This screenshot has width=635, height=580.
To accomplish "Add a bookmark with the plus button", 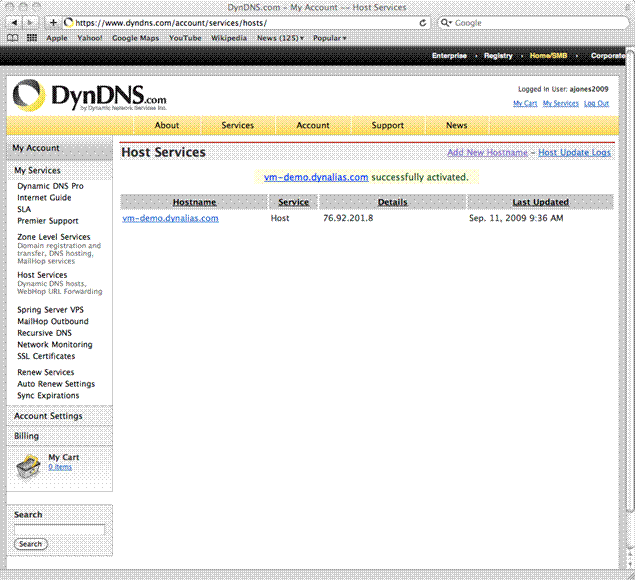I will pyautogui.click(x=53, y=23).
